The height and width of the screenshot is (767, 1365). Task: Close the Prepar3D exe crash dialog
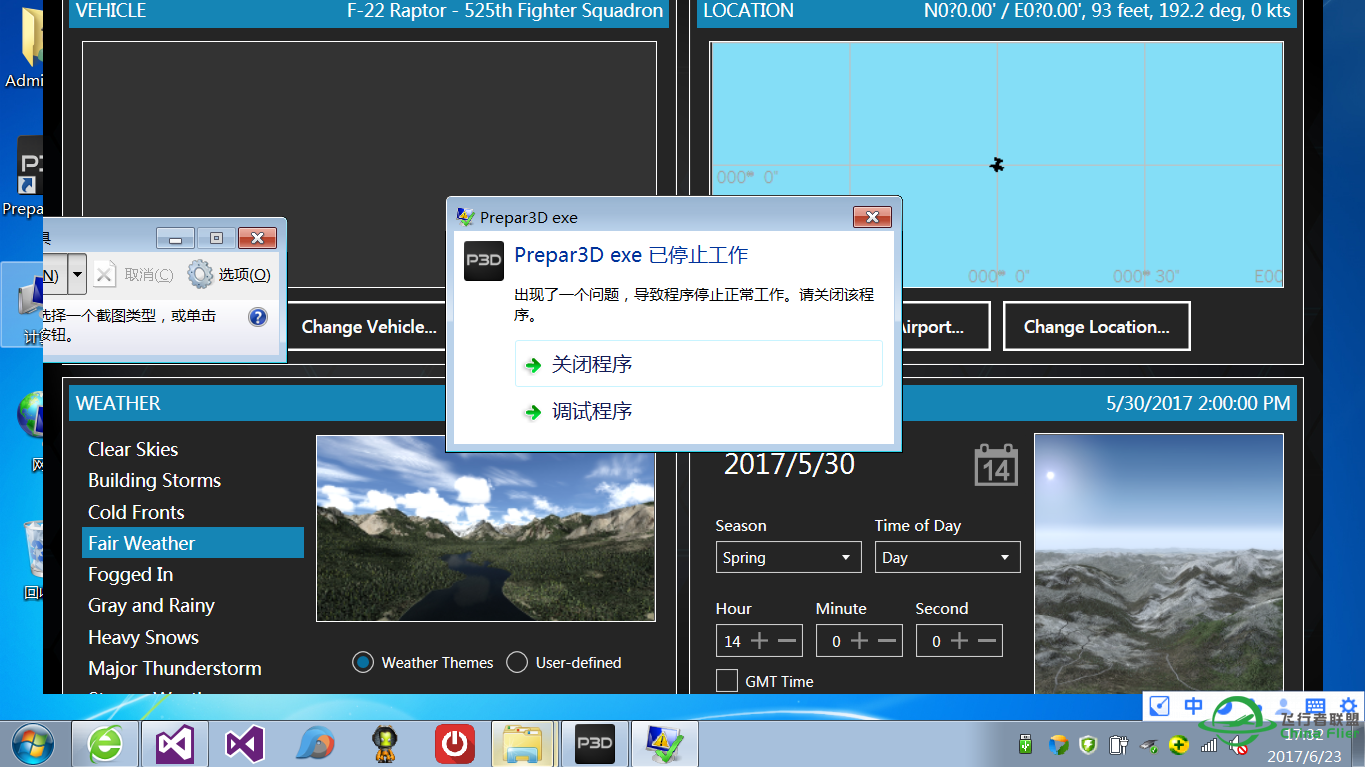pos(872,217)
